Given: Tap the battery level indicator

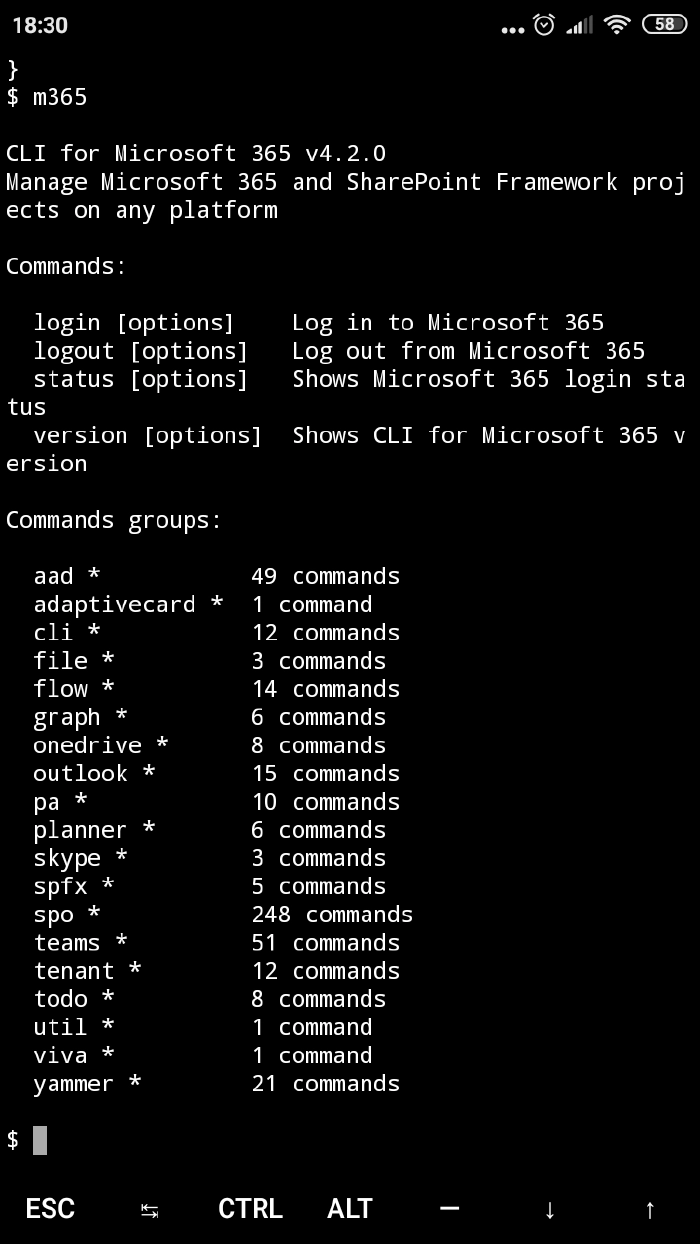Looking at the screenshot, I should click(x=664, y=26).
